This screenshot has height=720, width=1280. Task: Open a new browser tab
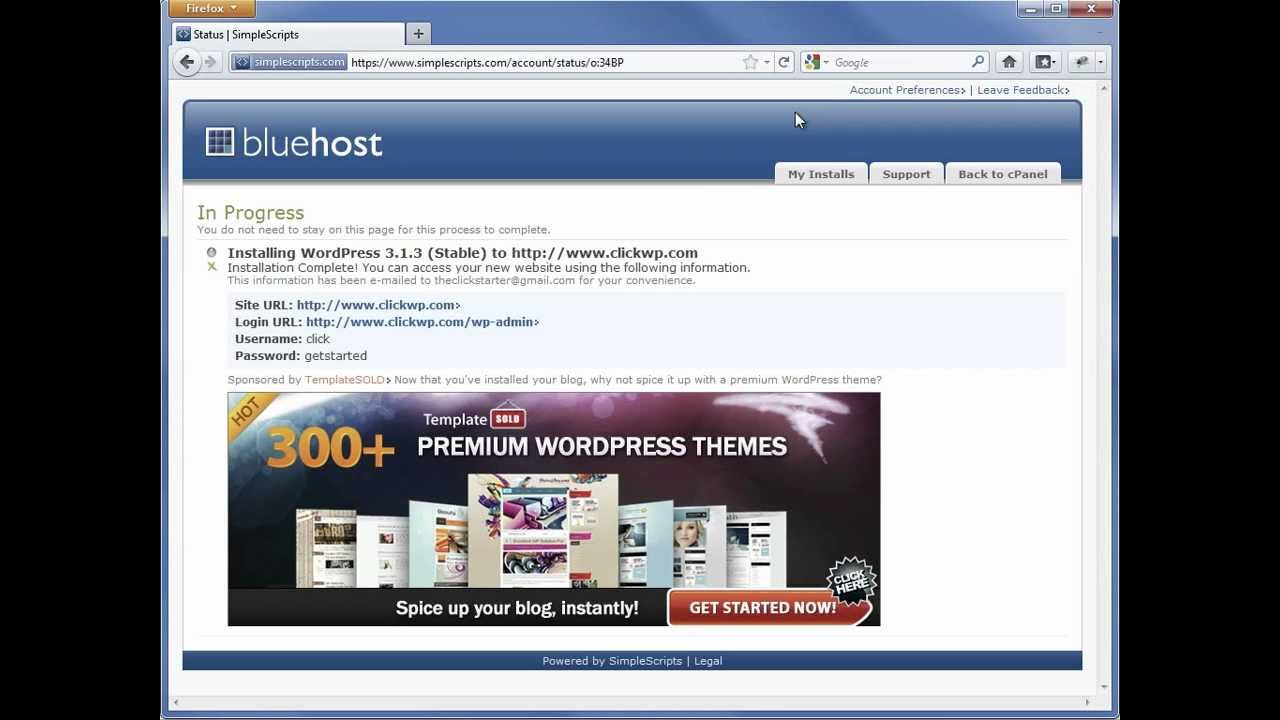[418, 34]
